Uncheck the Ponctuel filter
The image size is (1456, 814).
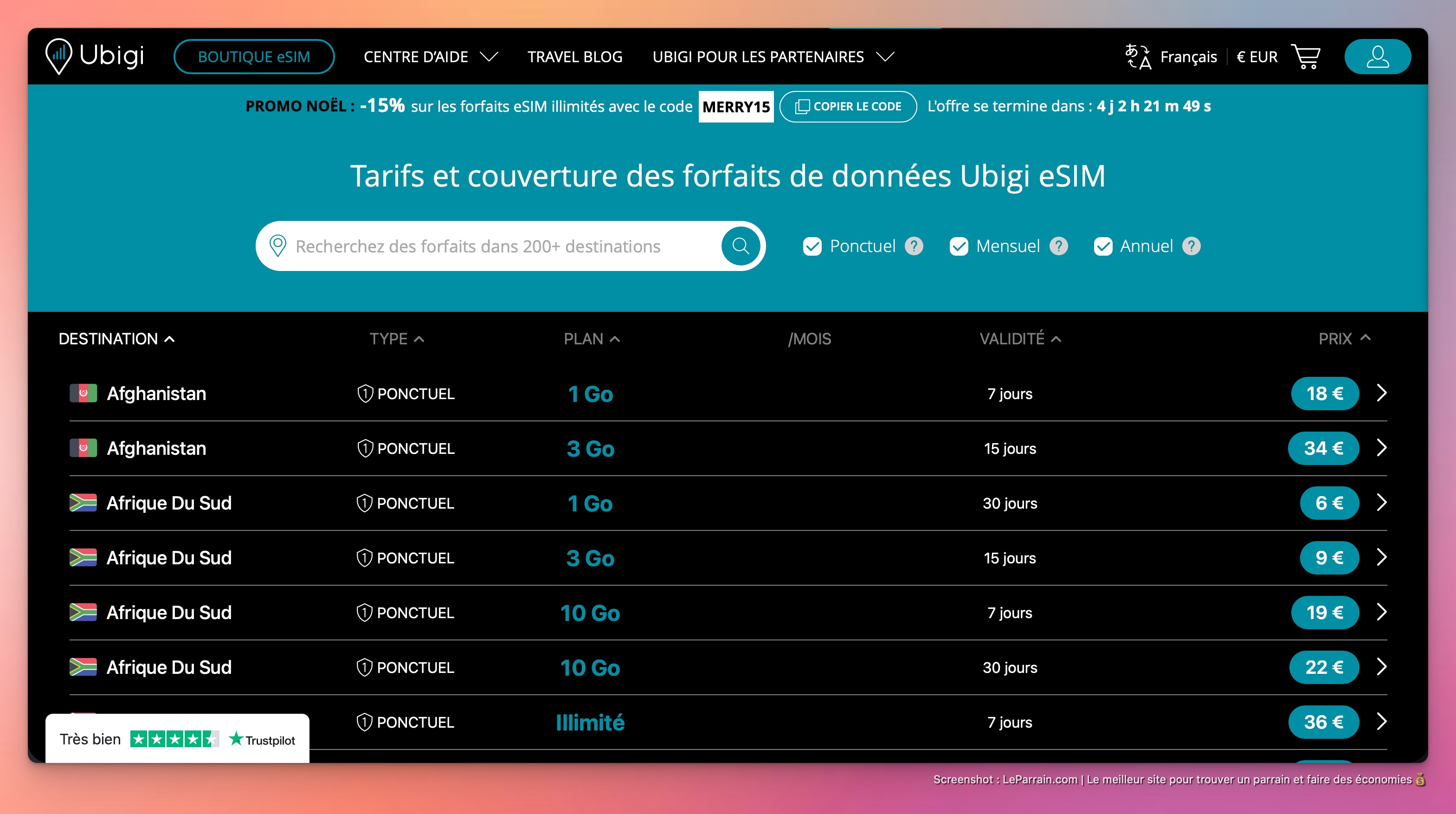pyautogui.click(x=812, y=246)
